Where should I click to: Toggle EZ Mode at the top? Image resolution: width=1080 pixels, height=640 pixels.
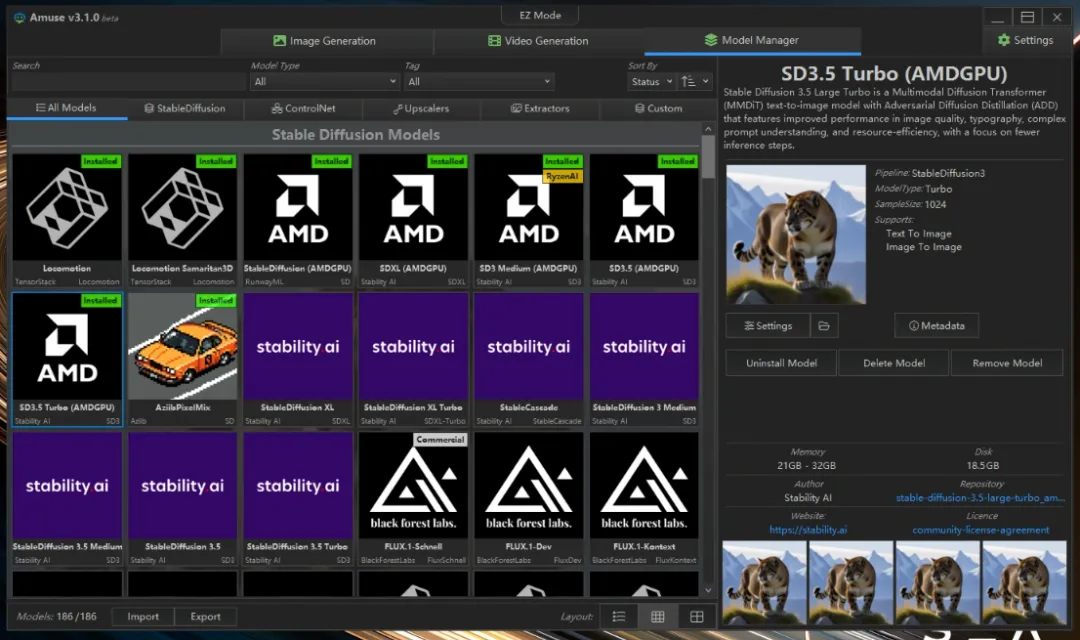pyautogui.click(x=541, y=15)
